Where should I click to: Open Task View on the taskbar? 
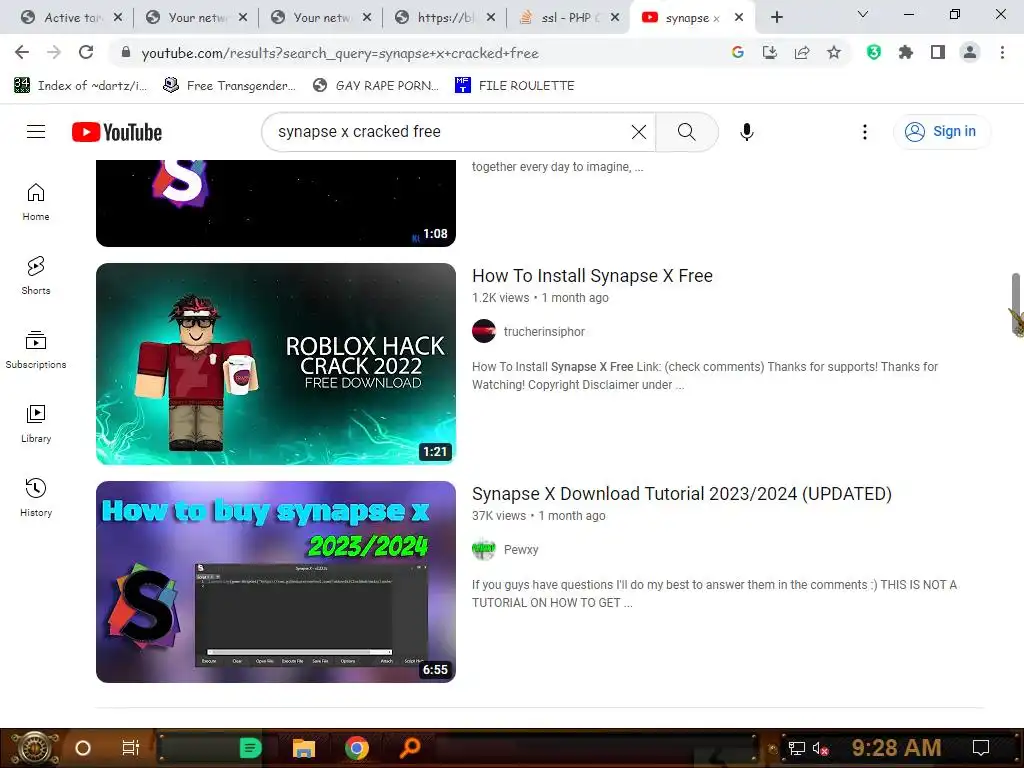[131, 748]
